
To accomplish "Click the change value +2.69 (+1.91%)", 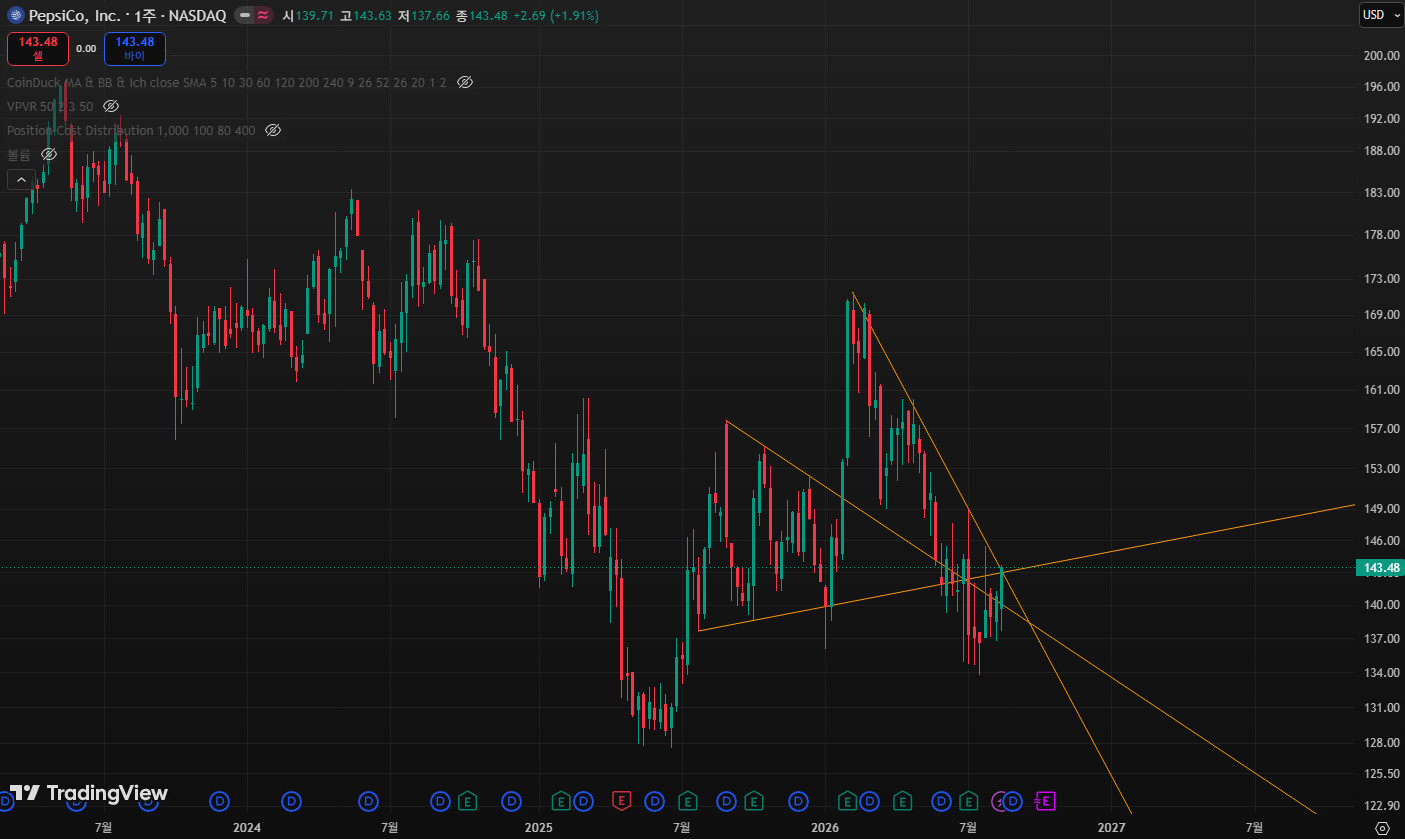I will [556, 15].
